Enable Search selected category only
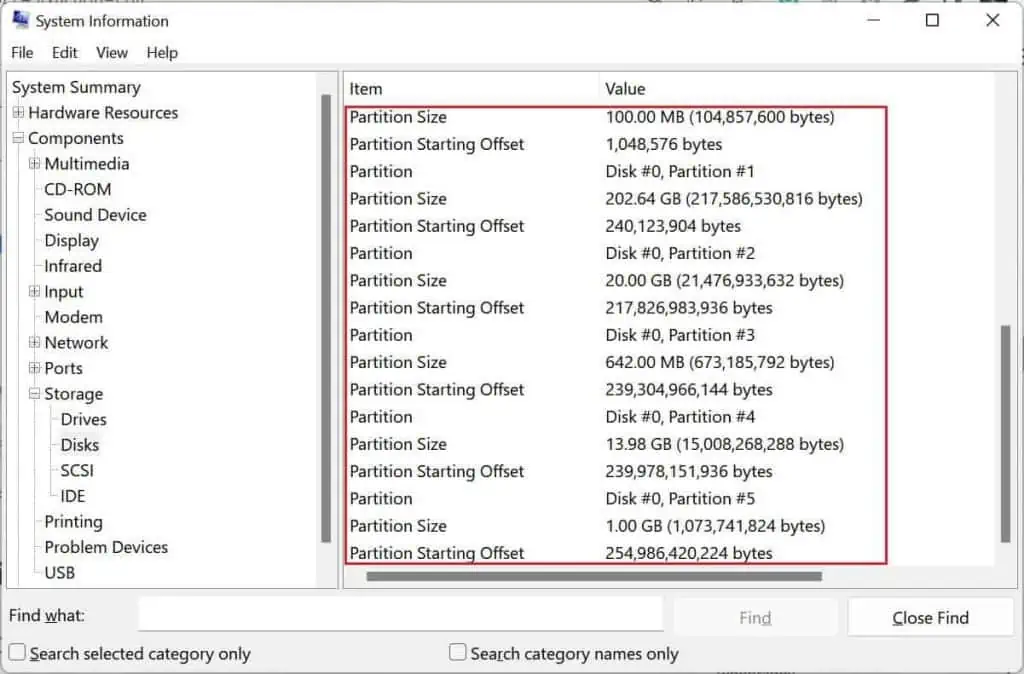The height and width of the screenshot is (674, 1024). coord(16,653)
